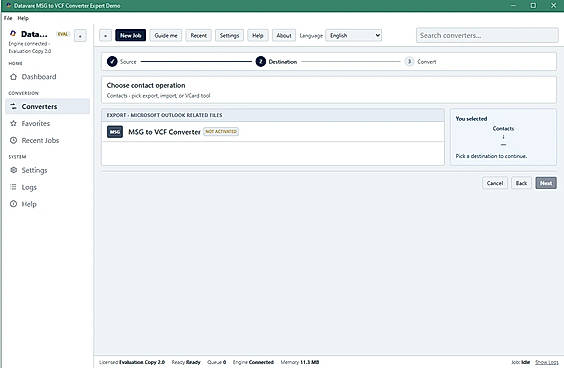Click the NOT ACTIVATED badge

pos(221,132)
